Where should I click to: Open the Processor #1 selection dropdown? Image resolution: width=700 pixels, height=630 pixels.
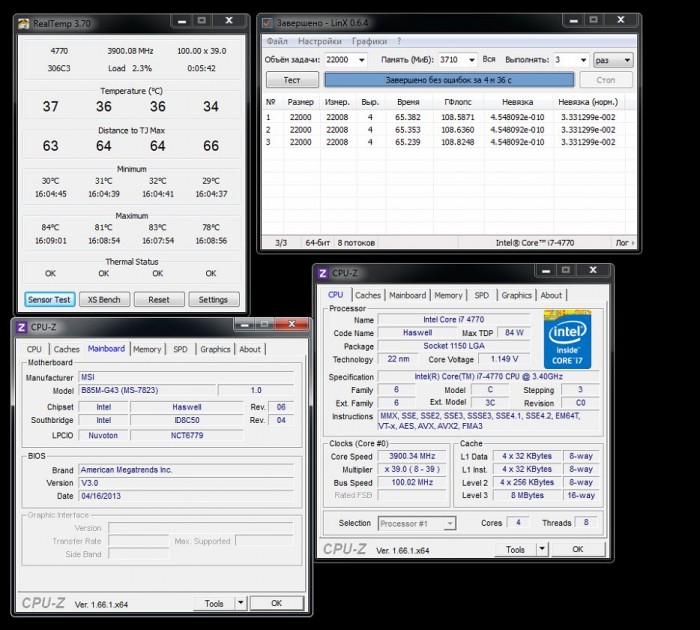click(x=450, y=523)
